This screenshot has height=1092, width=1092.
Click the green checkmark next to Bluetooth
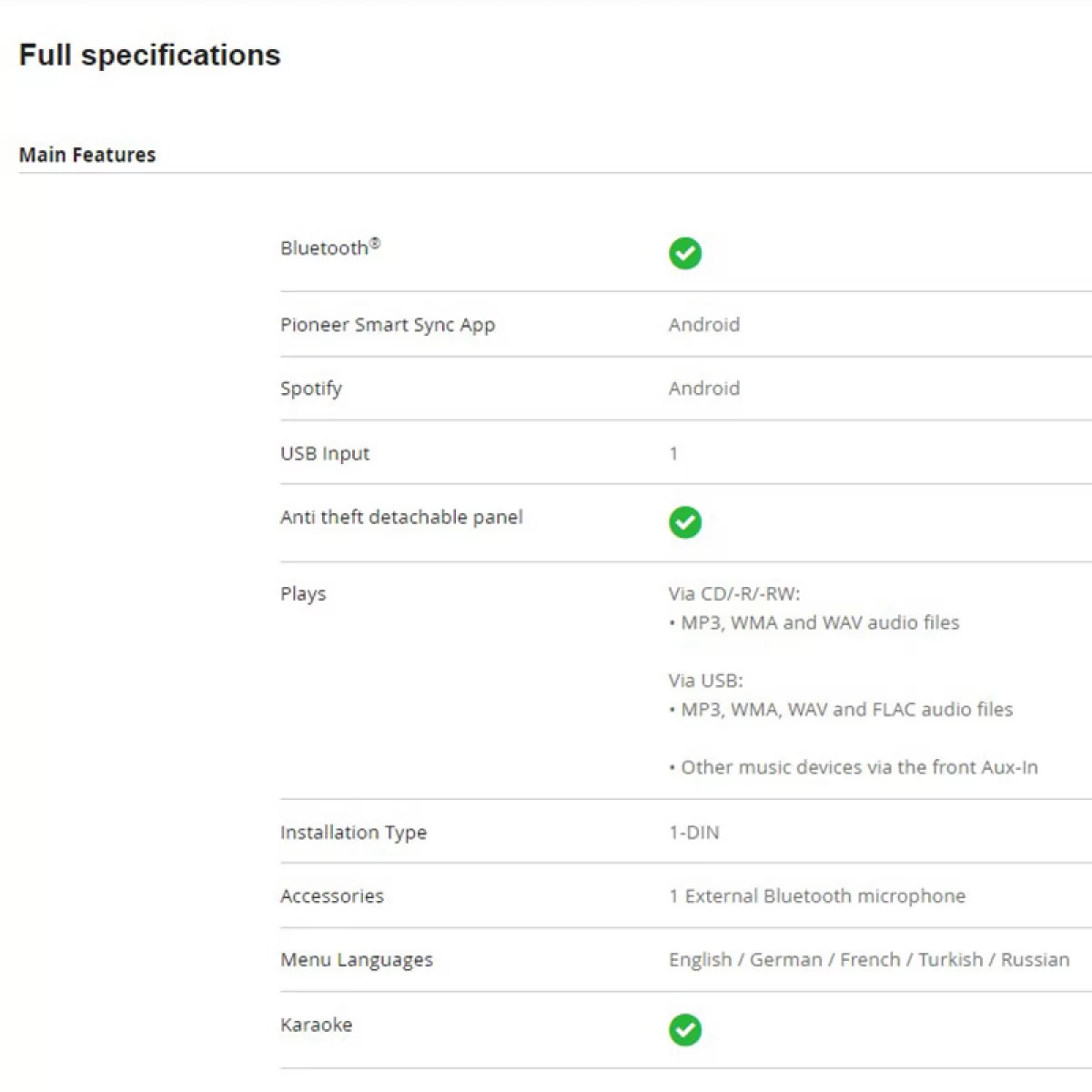point(685,253)
